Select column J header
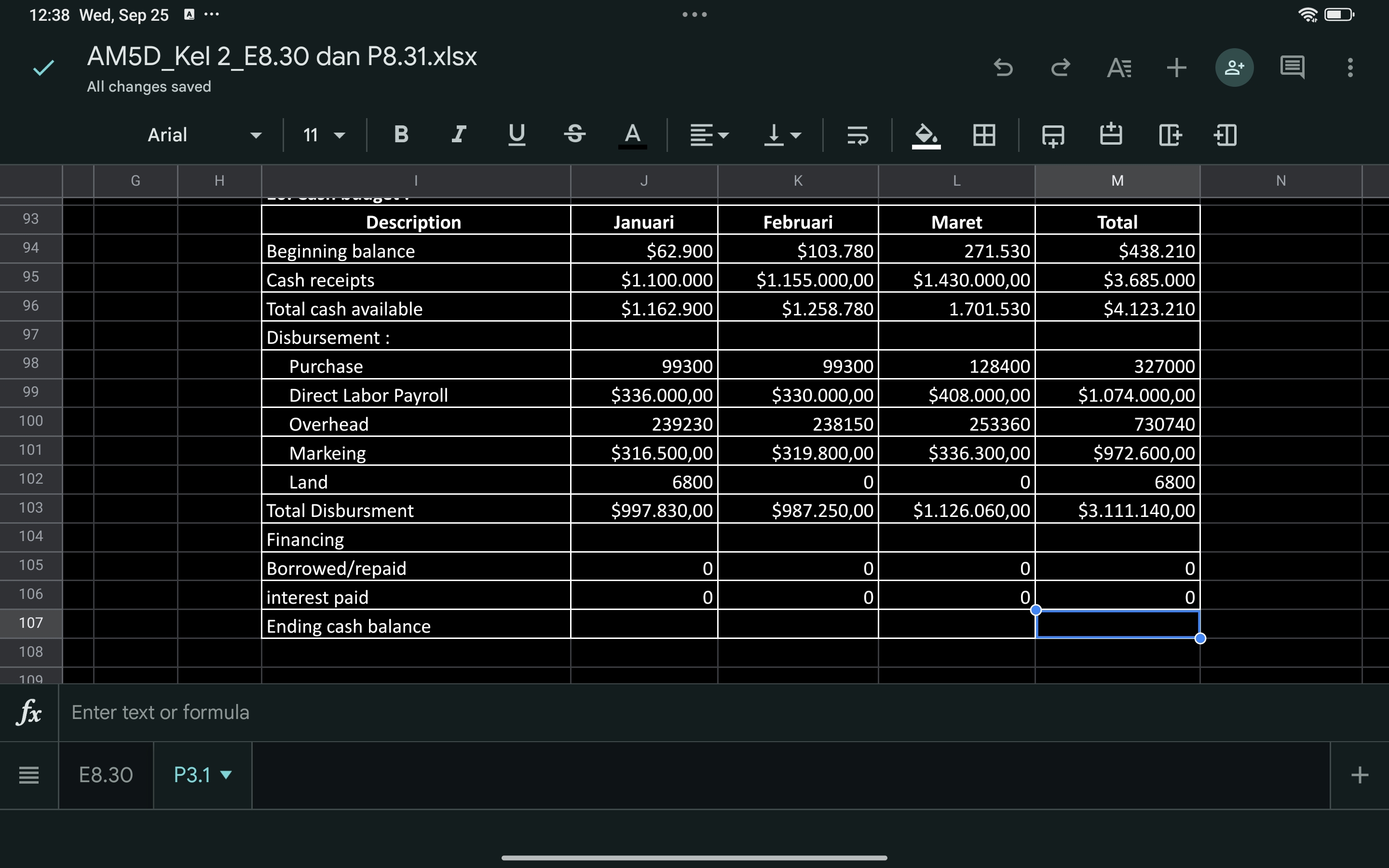This screenshot has width=1389, height=868. pos(644,181)
